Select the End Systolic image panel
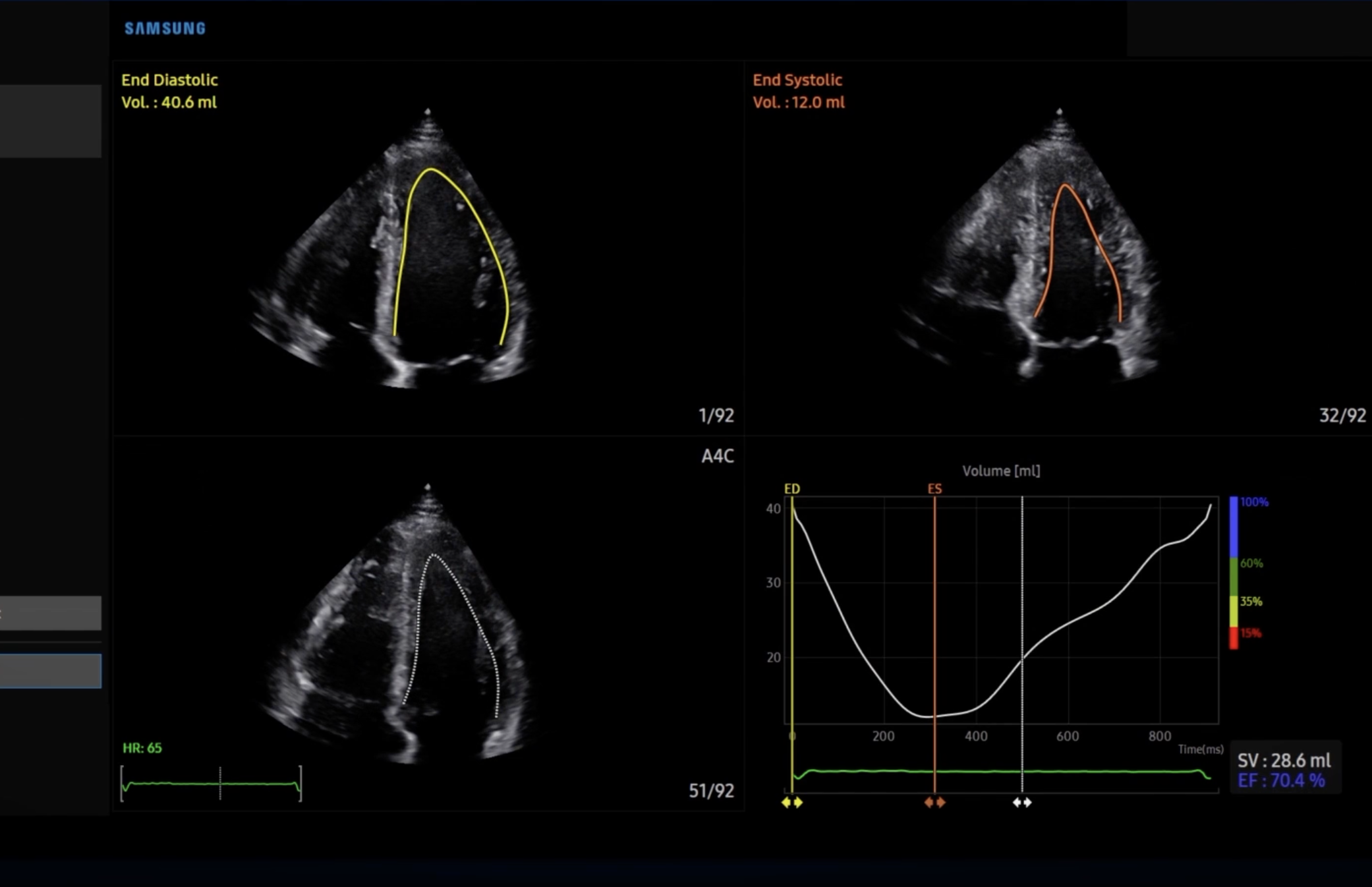The image size is (1372, 887). (x=1058, y=248)
